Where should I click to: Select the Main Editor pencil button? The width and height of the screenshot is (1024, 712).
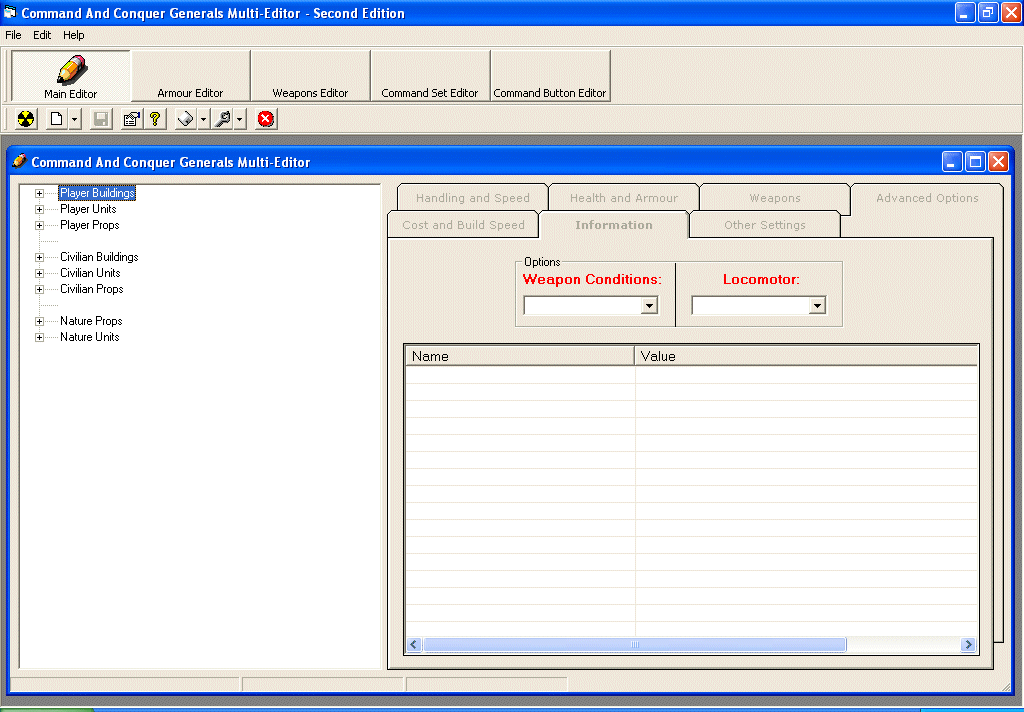coord(71,76)
